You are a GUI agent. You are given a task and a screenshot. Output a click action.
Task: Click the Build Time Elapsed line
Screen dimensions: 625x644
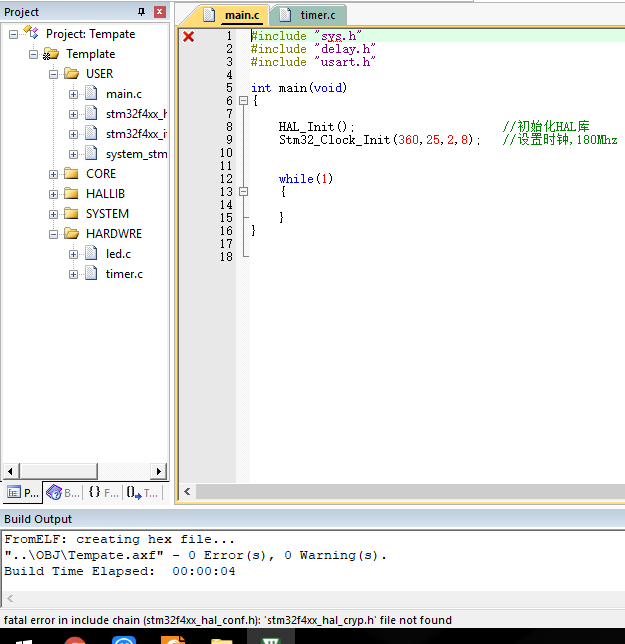pyautogui.click(x=120, y=571)
